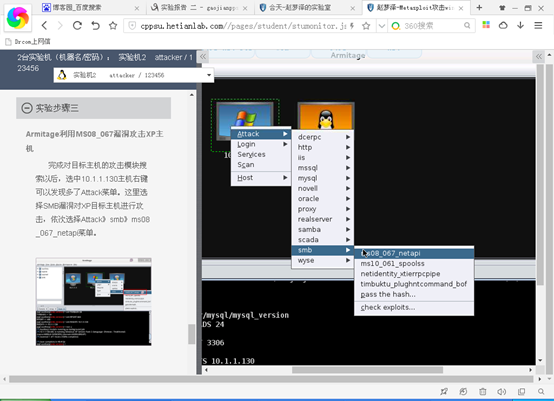Choose check exploits... option

tap(414, 307)
